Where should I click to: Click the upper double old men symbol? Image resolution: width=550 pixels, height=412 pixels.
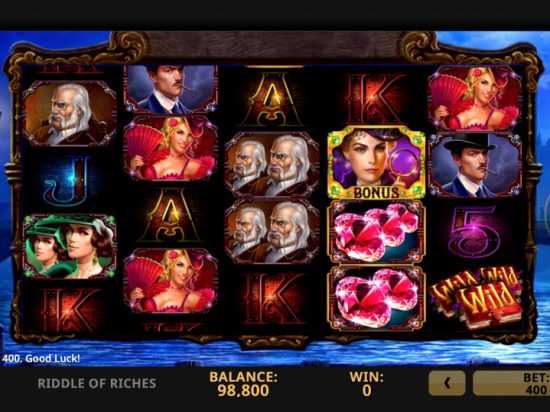click(x=272, y=165)
